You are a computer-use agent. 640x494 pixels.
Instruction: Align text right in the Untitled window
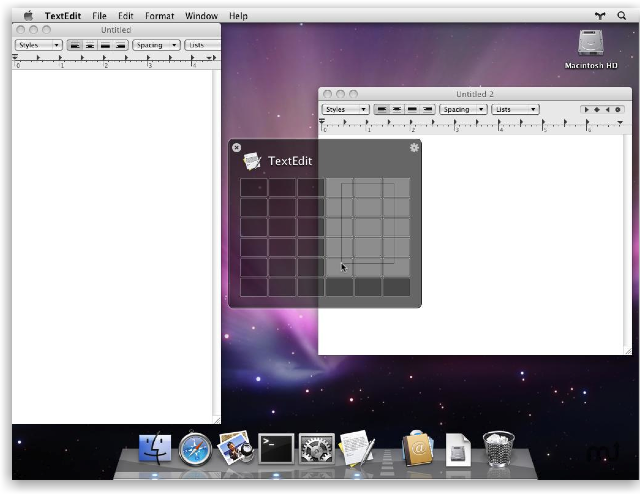pos(121,45)
